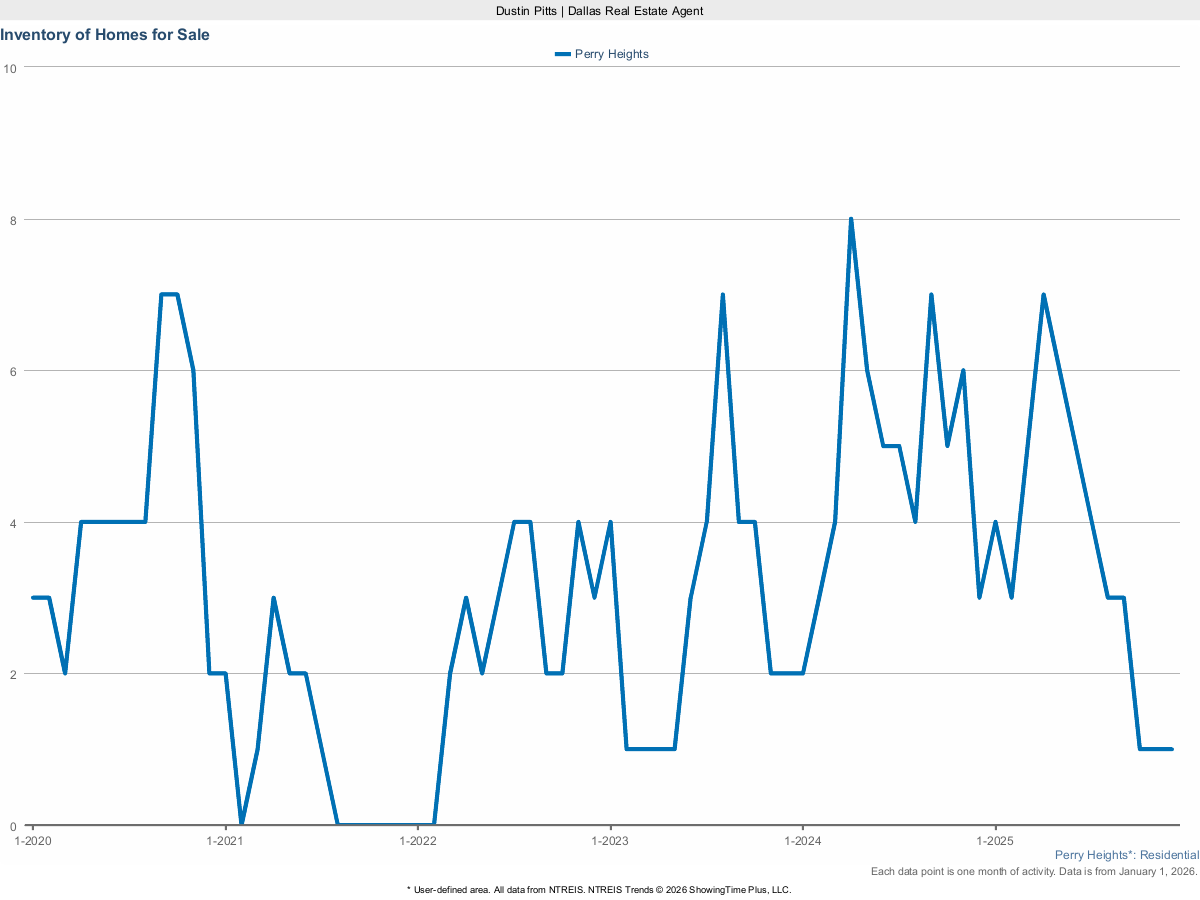The height and width of the screenshot is (900, 1200).
Task: Click the NTREIS Trends copyright footnote
Action: (x=599, y=889)
